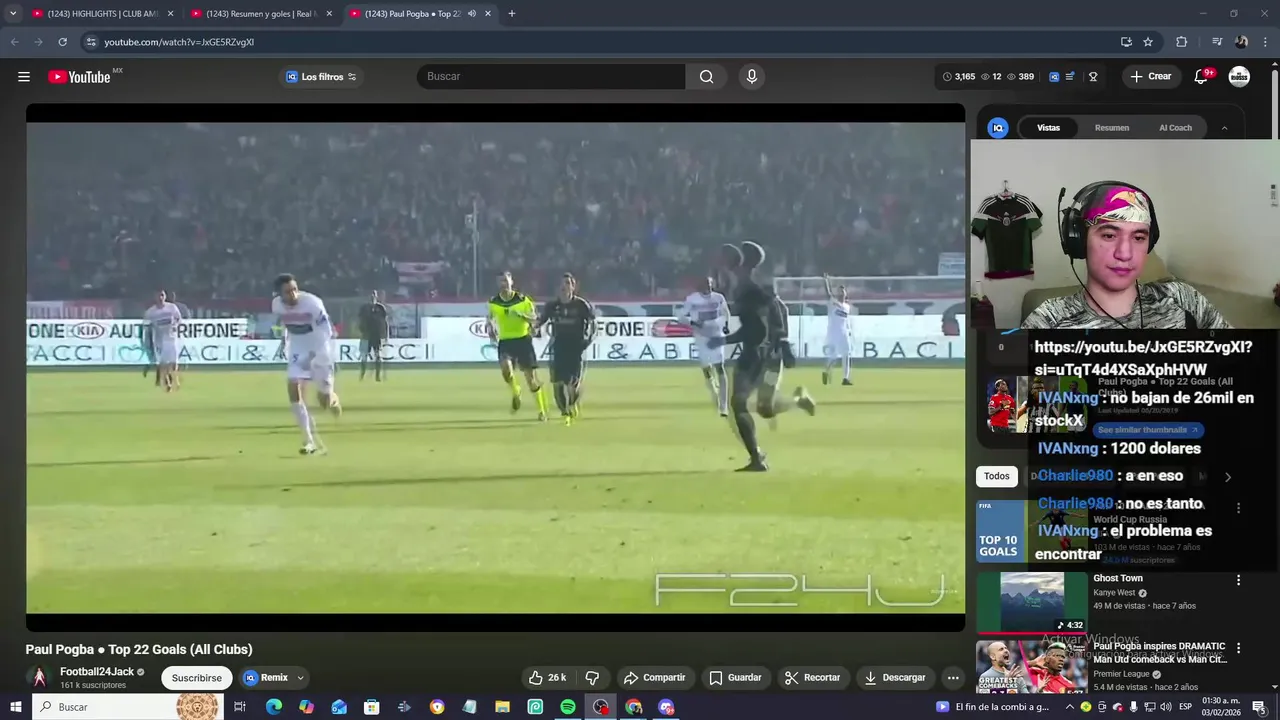Click the See similar thumbnails link
This screenshot has width=1280, height=720.
[1147, 430]
